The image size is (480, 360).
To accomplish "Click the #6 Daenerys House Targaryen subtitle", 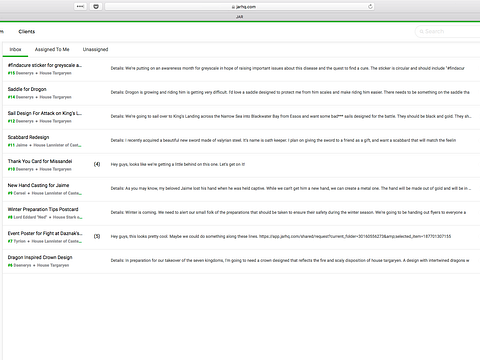I will [x=38, y=265].
